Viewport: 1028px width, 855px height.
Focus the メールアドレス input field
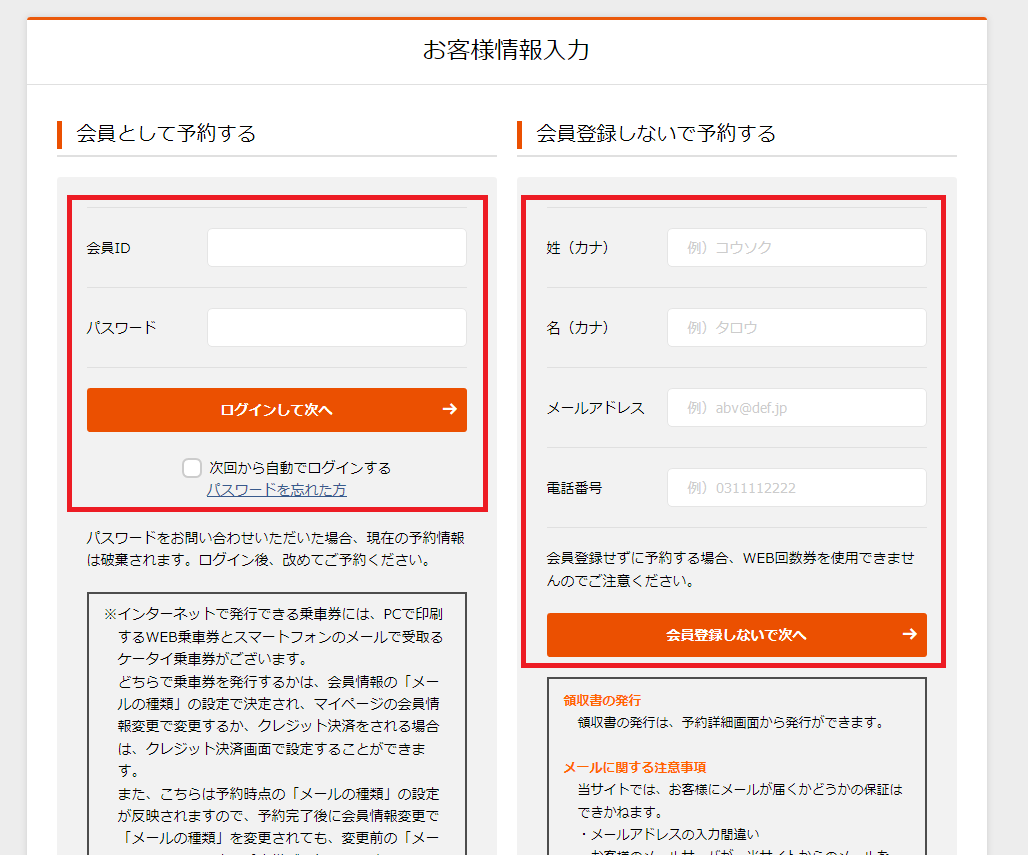coord(797,407)
